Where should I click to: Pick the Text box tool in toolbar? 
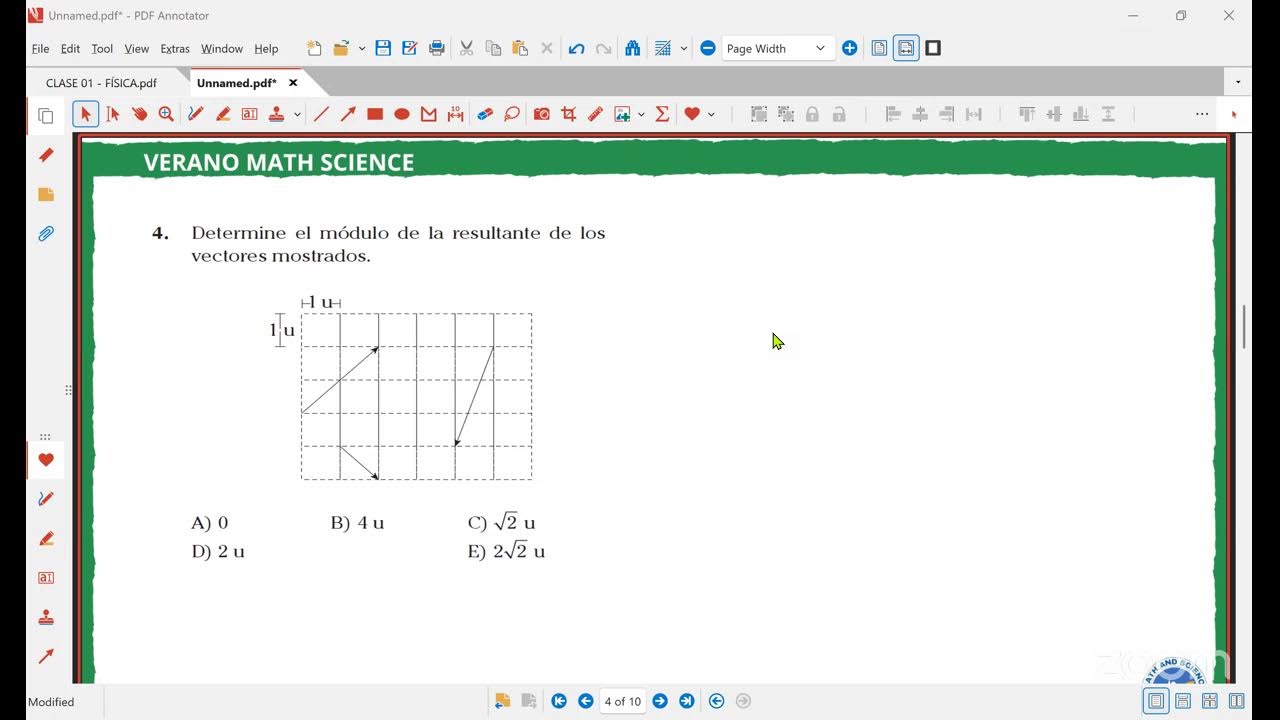(249, 114)
